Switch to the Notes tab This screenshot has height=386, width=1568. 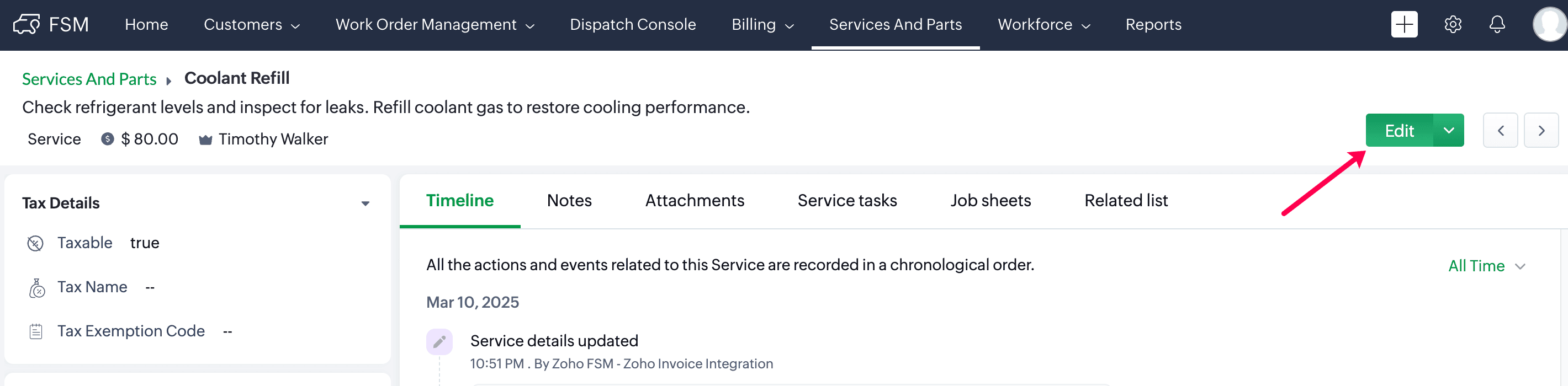[569, 201]
